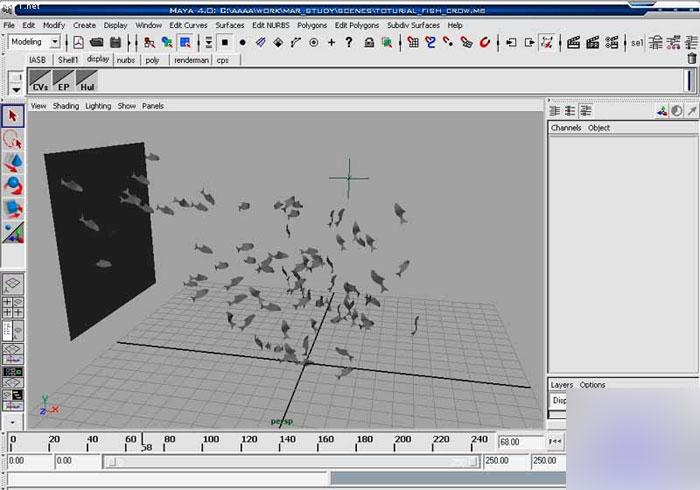Toggle the magnet snap icon

pos(486,43)
